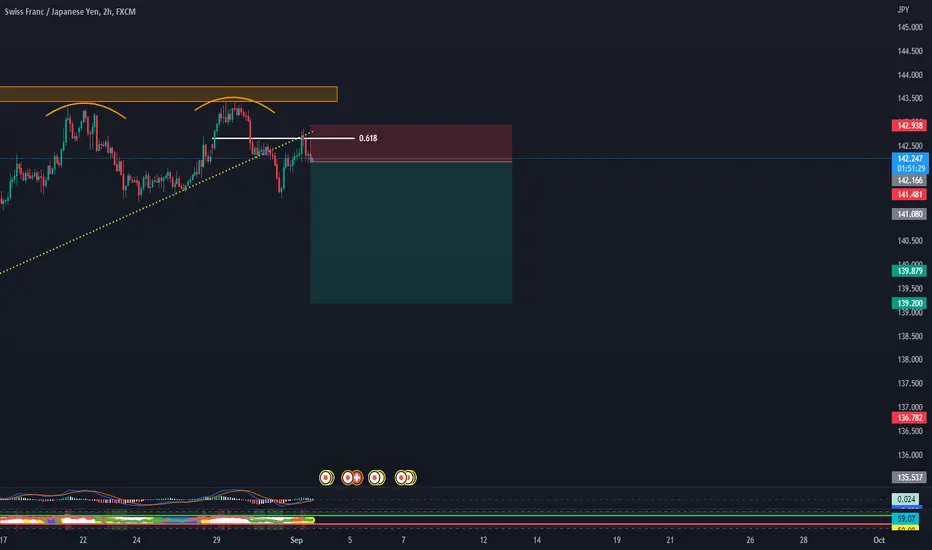Click the 136.000 price axis tick
932x550 pixels.
coord(910,455)
